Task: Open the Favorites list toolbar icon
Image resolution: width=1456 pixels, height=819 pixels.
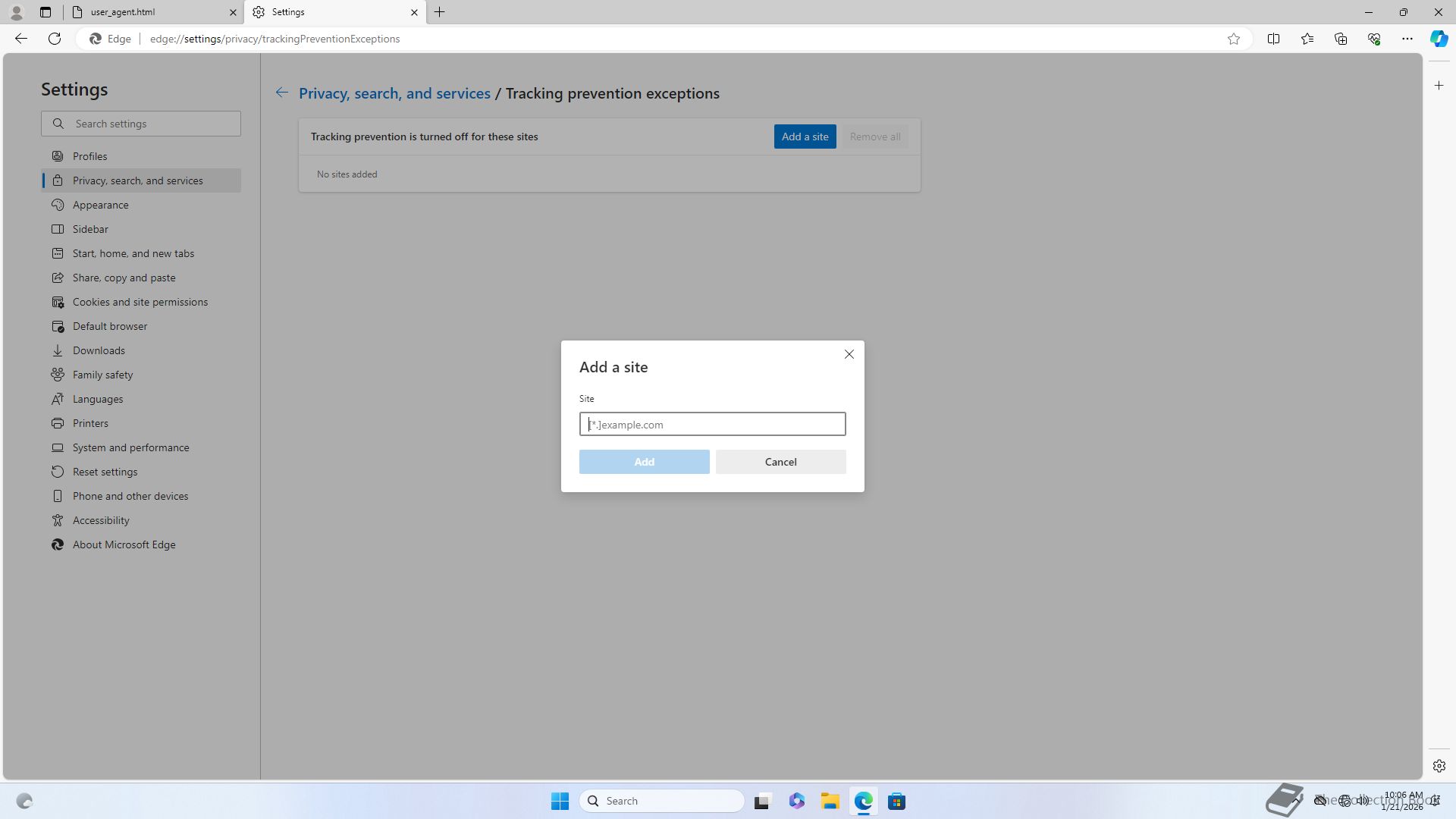Action: [1307, 39]
